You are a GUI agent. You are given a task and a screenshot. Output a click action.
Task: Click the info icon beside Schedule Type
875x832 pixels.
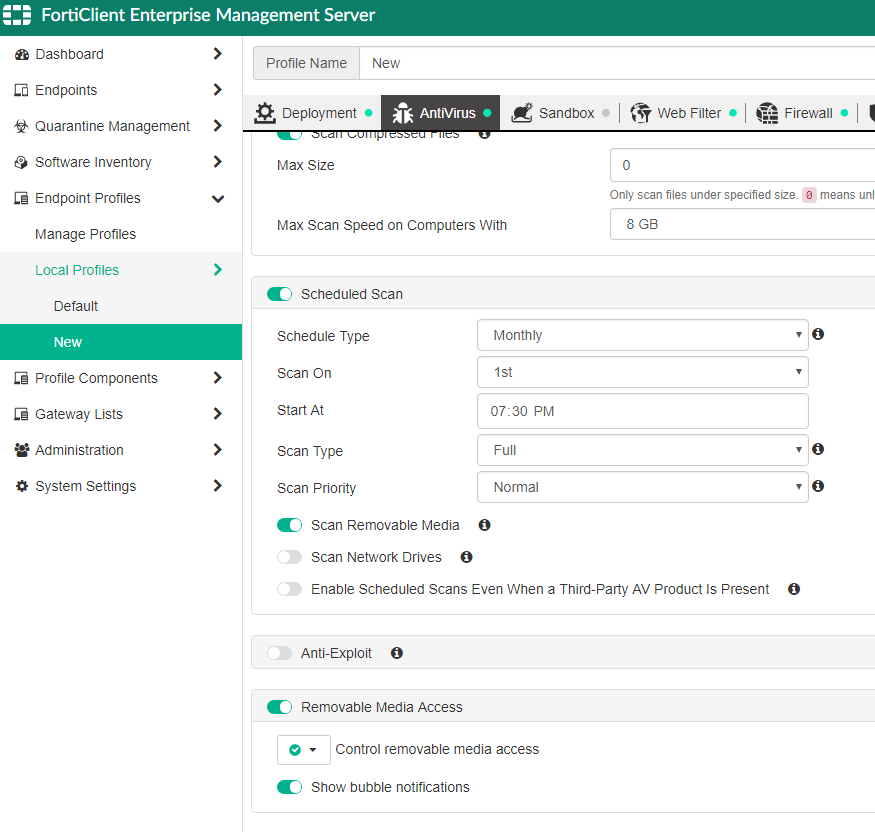click(x=818, y=335)
